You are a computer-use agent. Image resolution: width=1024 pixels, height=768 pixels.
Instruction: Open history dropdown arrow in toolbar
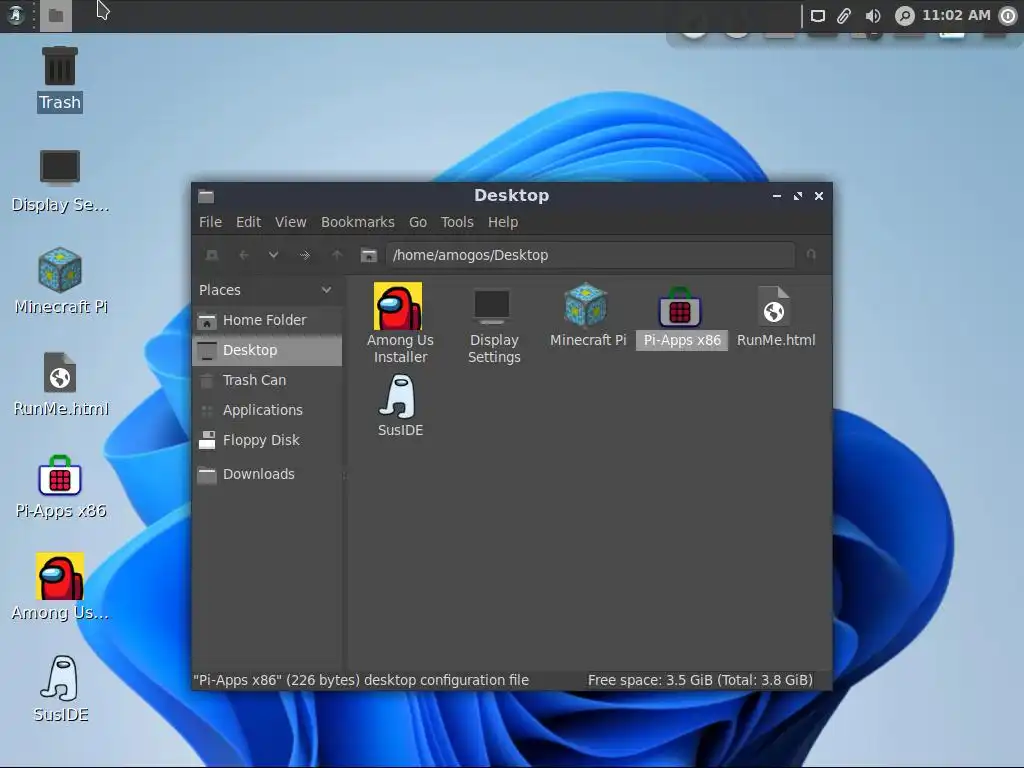tap(274, 255)
